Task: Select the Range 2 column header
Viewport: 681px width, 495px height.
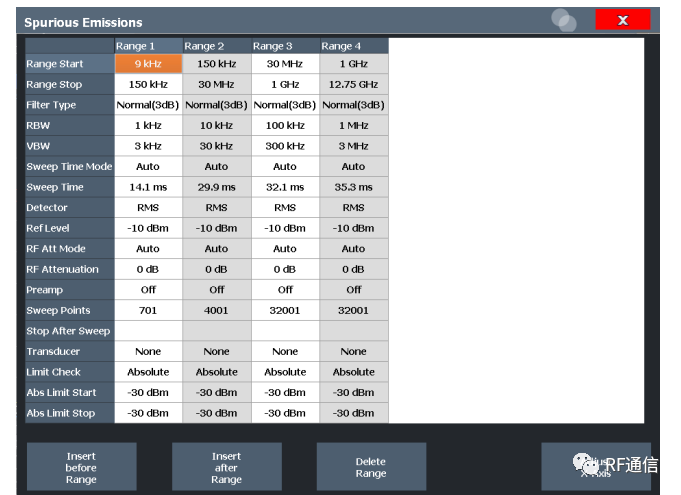Action: 217,46
